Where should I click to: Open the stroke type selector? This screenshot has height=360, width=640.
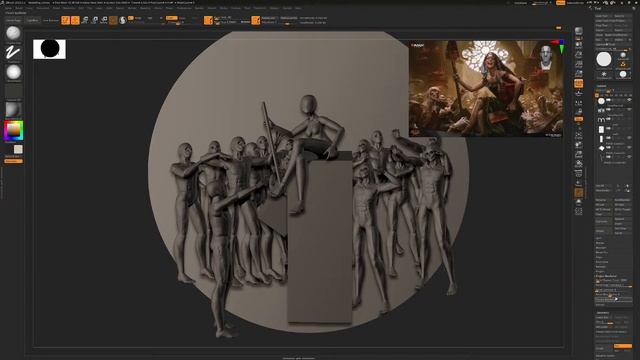point(13,53)
